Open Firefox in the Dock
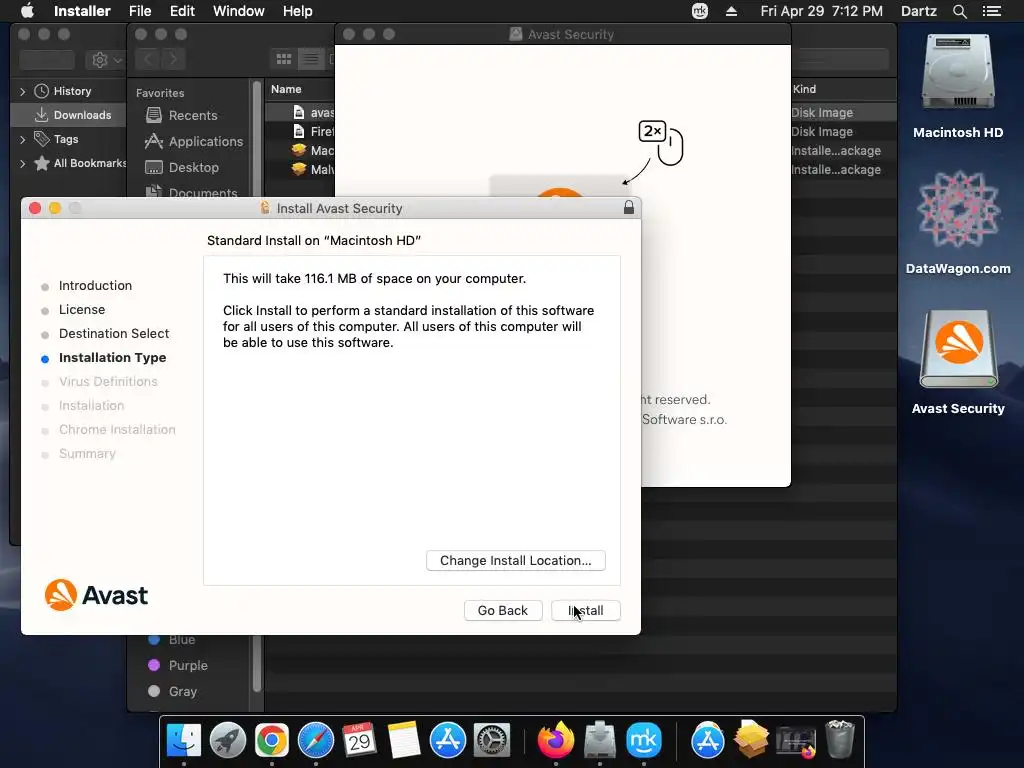 [x=556, y=740]
